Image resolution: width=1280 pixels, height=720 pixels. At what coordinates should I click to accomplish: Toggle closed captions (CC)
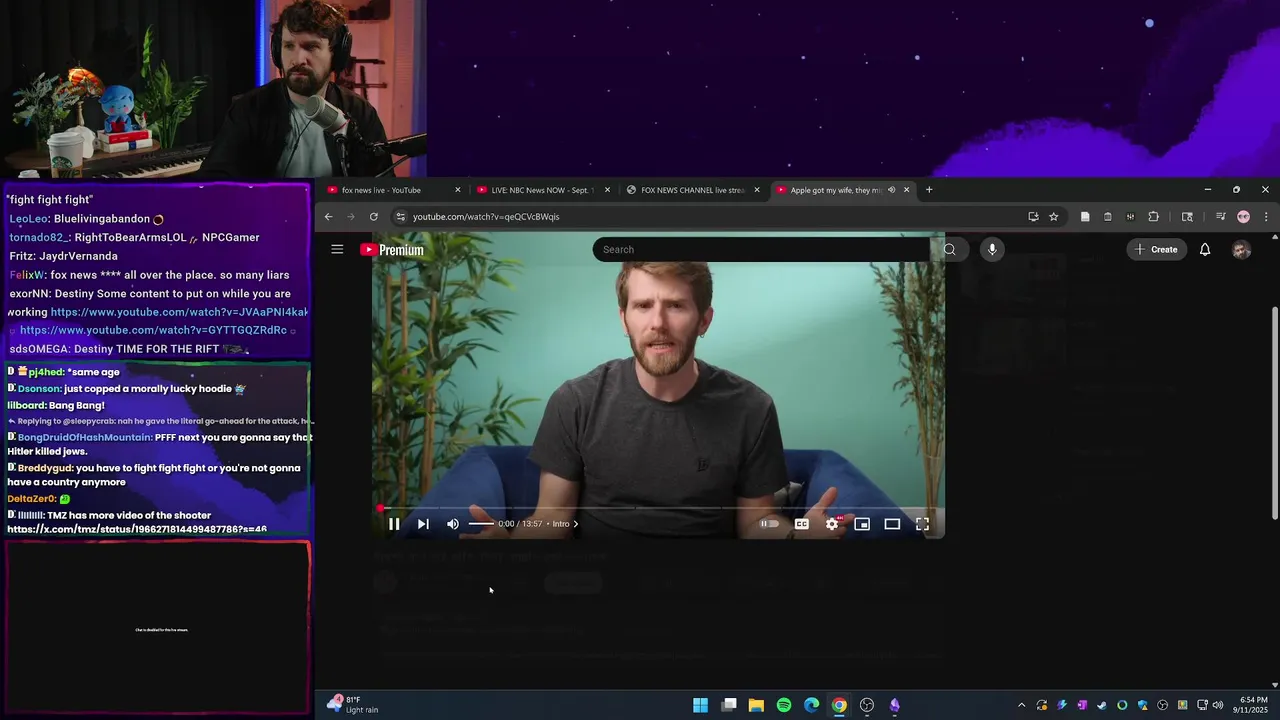coord(801,524)
